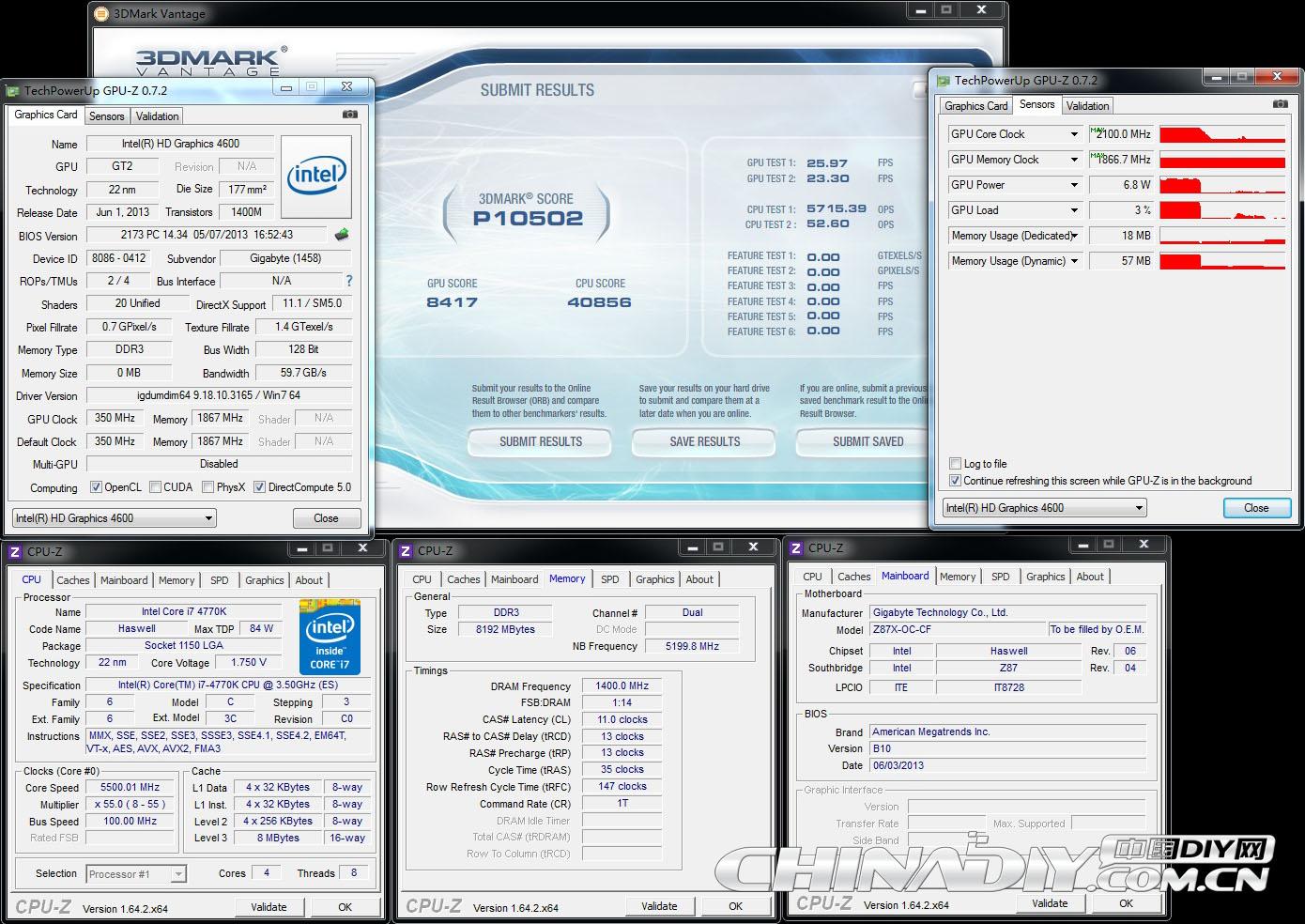
Task: Click CPU-Z Mainboard window title icon
Action: click(x=796, y=547)
